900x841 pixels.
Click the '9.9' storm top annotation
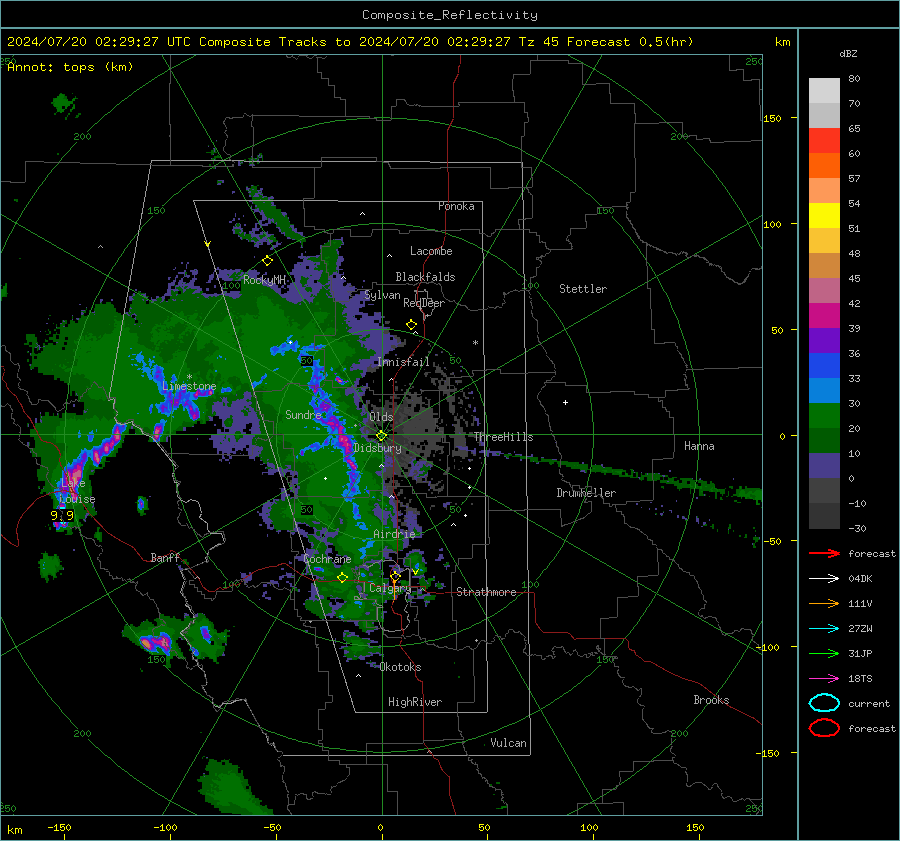pyautogui.click(x=62, y=515)
